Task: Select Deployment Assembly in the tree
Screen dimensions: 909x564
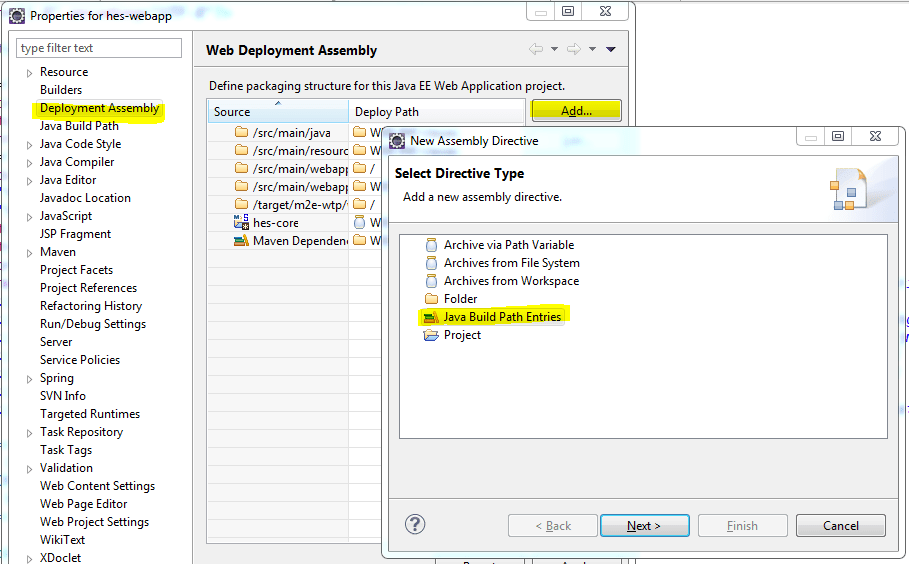Action: [99, 108]
